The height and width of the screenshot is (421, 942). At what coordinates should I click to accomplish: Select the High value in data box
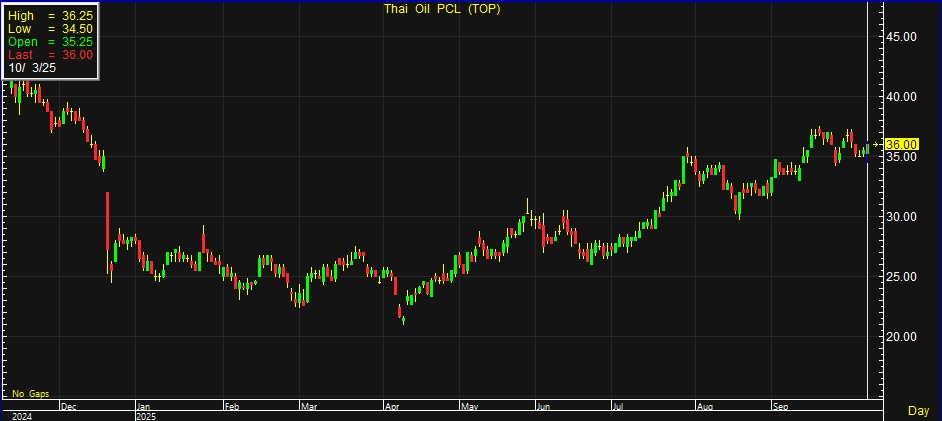(x=77, y=17)
